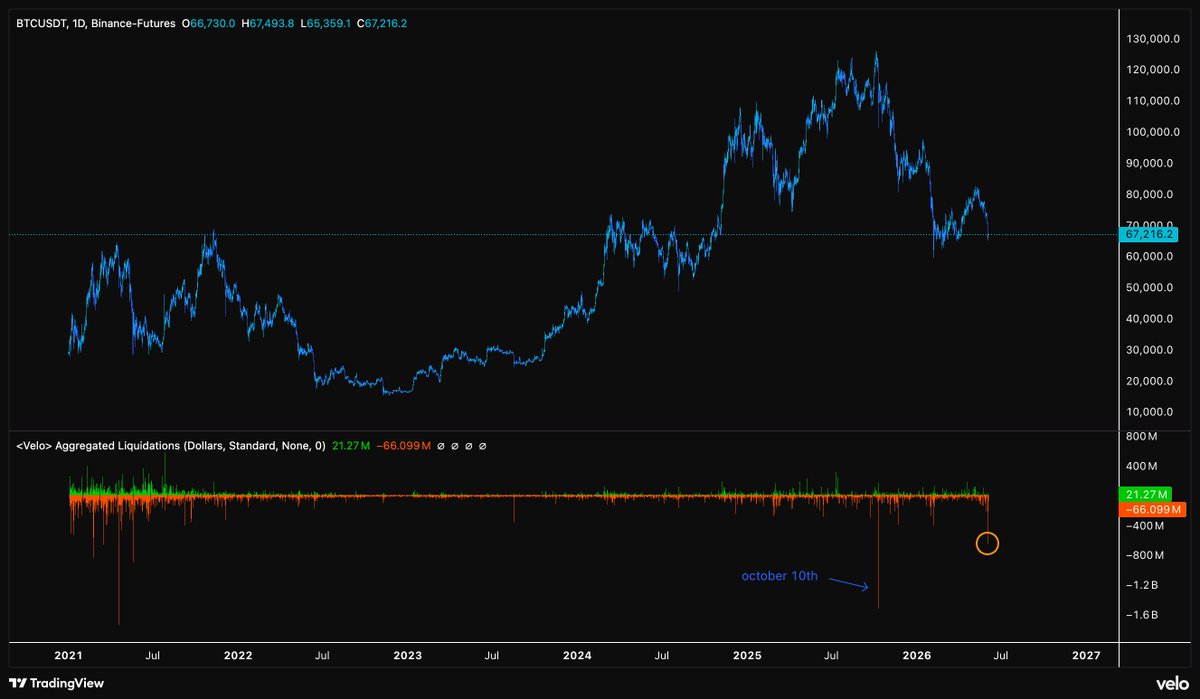Viewport: 1200px width, 699px height.
Task: Click the 60,000.0 price axis label
Action: 1149,256
